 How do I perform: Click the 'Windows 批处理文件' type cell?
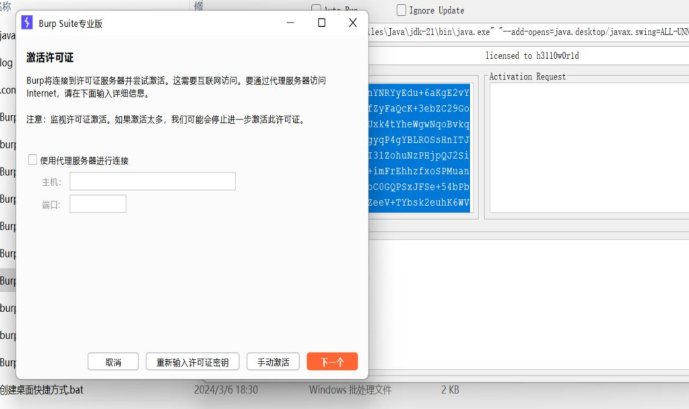350,390
